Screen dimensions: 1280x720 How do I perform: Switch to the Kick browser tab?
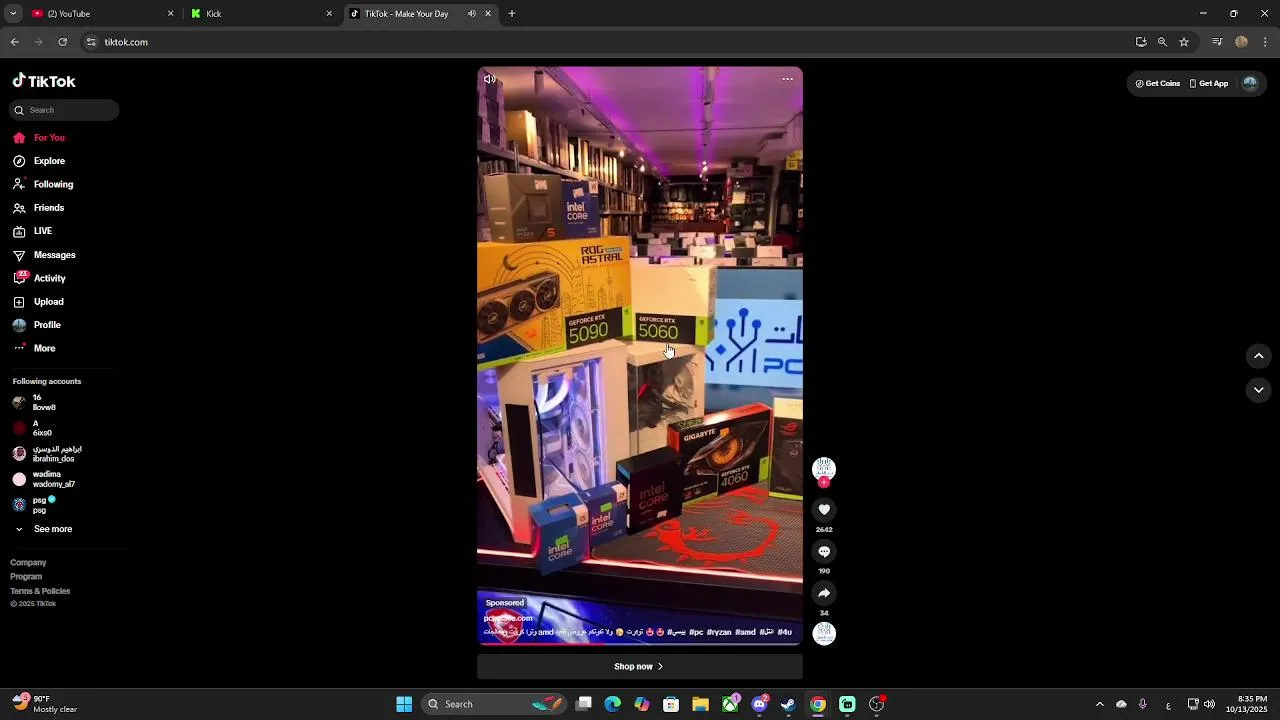(x=262, y=14)
